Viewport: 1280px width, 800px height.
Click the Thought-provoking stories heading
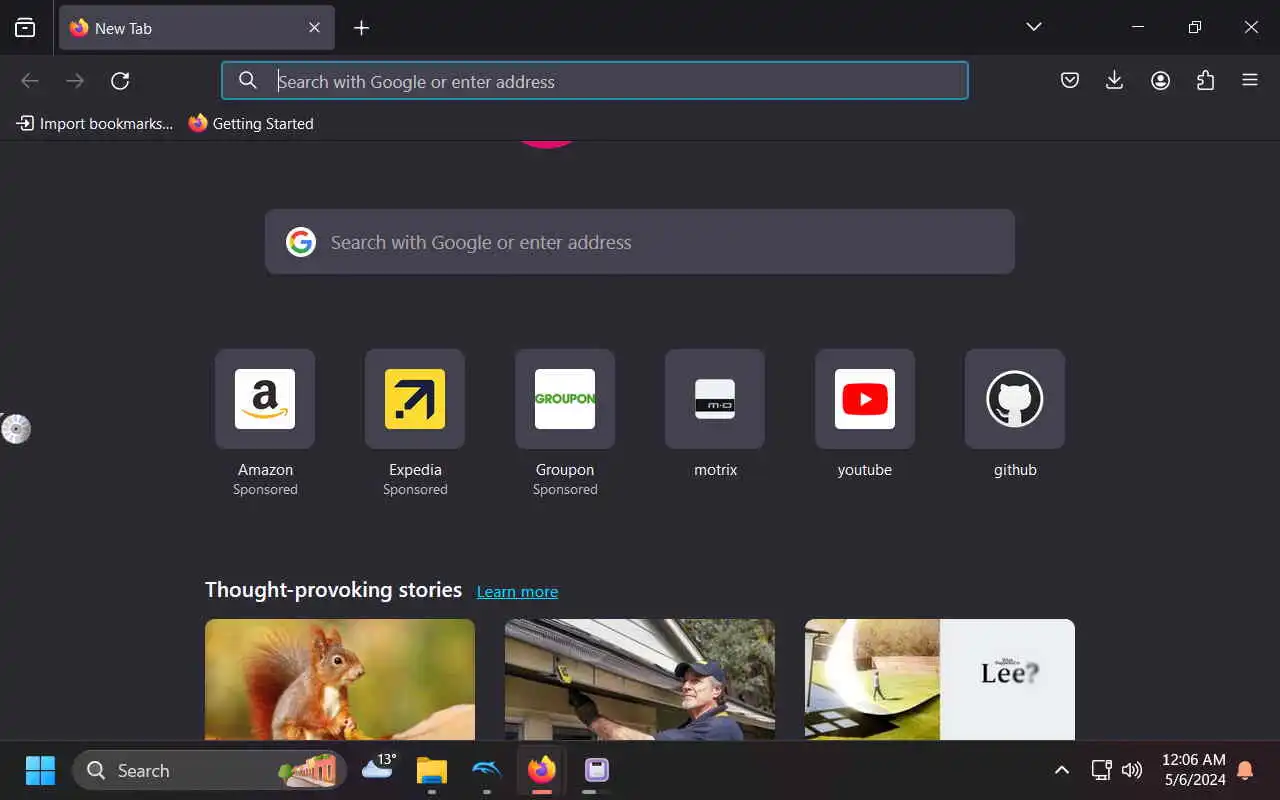pyautogui.click(x=333, y=590)
